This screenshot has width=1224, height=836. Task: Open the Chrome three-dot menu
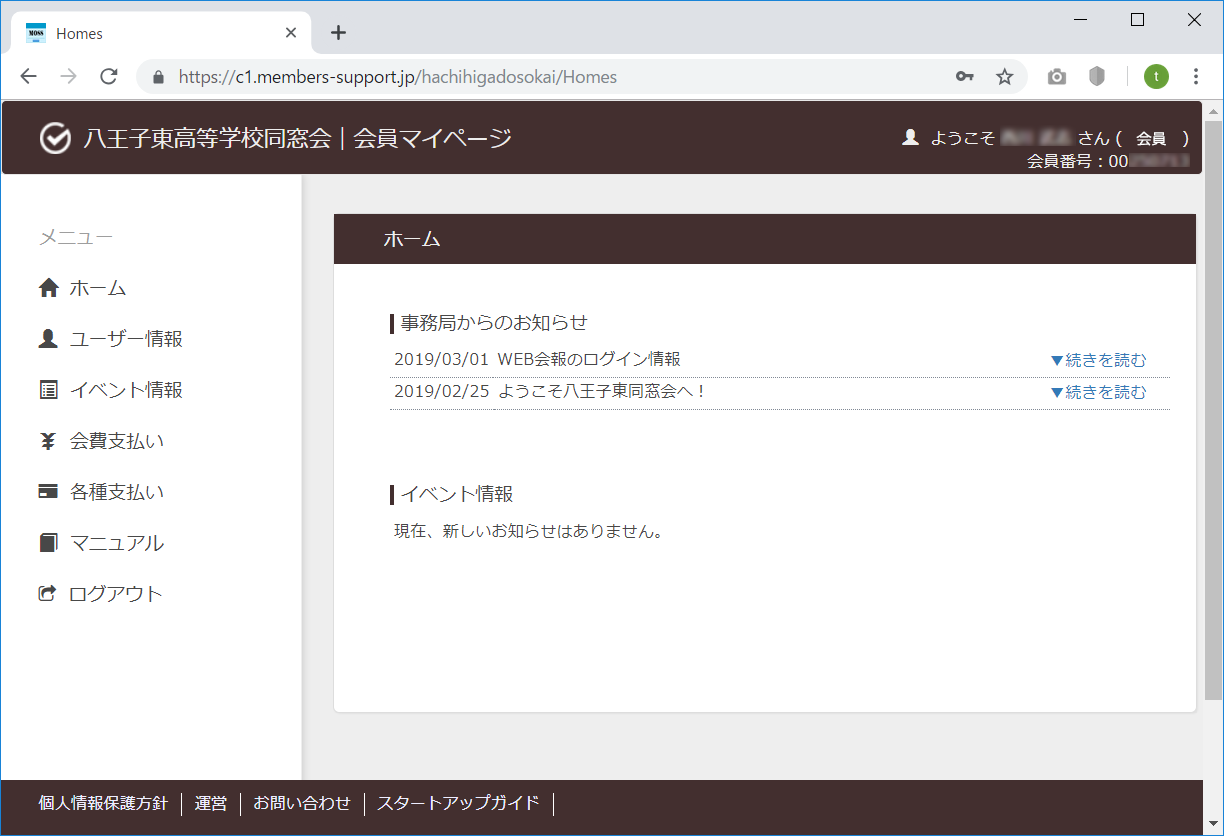click(x=1196, y=77)
